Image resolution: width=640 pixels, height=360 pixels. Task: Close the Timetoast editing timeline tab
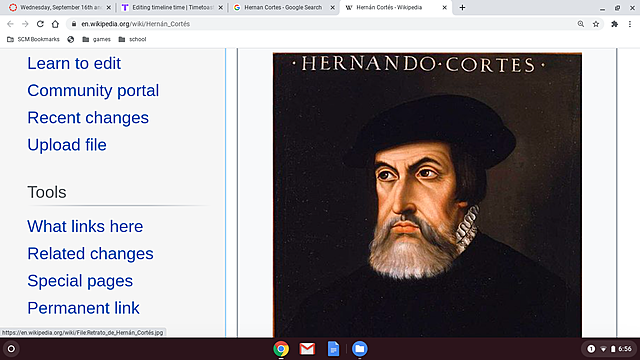[x=220, y=7]
